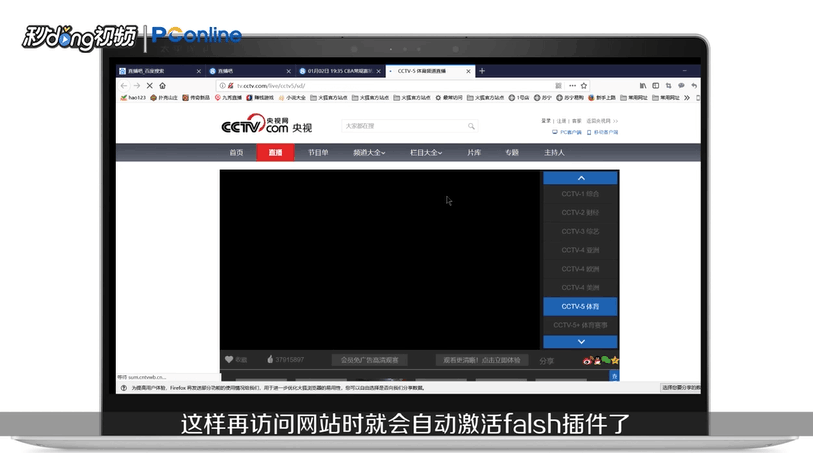Click the undo arrow toolbar icon
Viewport: 813px width, 453px height.
tap(694, 86)
